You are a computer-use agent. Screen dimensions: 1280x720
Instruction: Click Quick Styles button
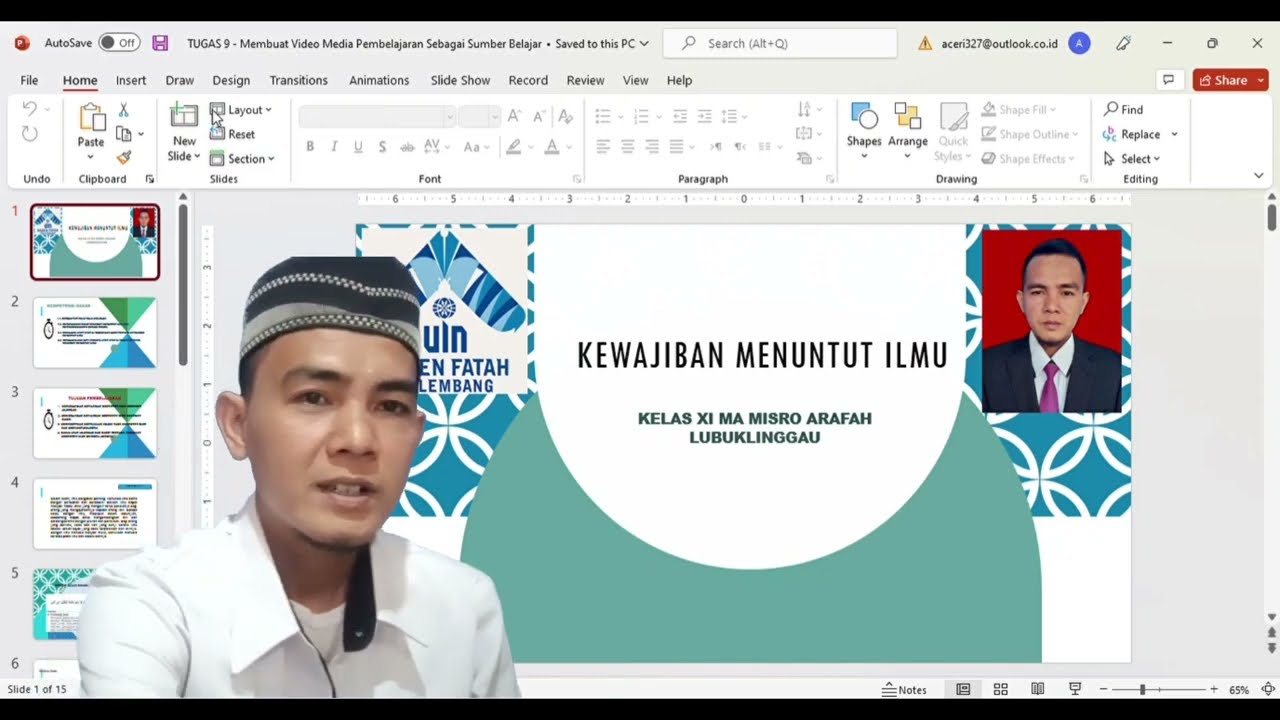pyautogui.click(x=953, y=132)
